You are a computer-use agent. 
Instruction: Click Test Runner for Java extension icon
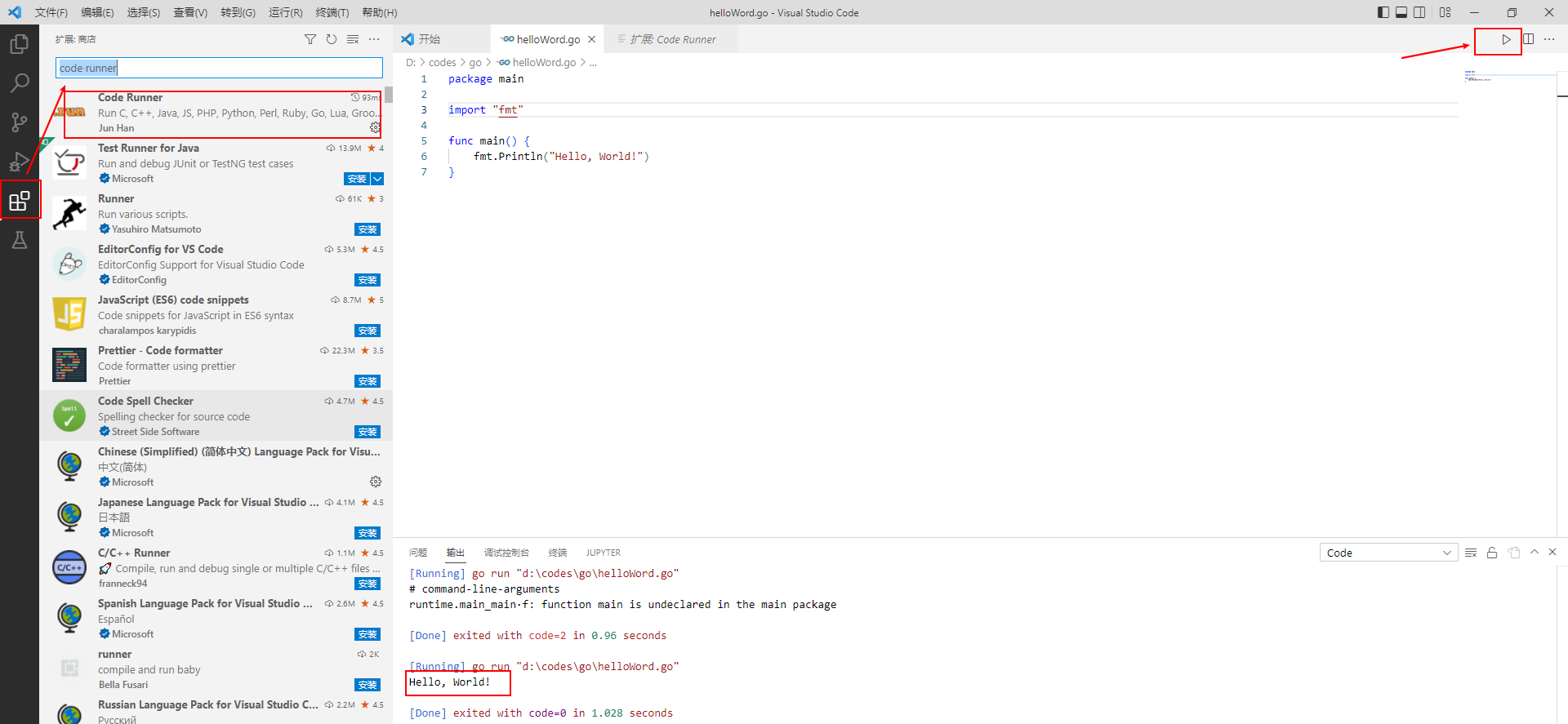point(69,163)
